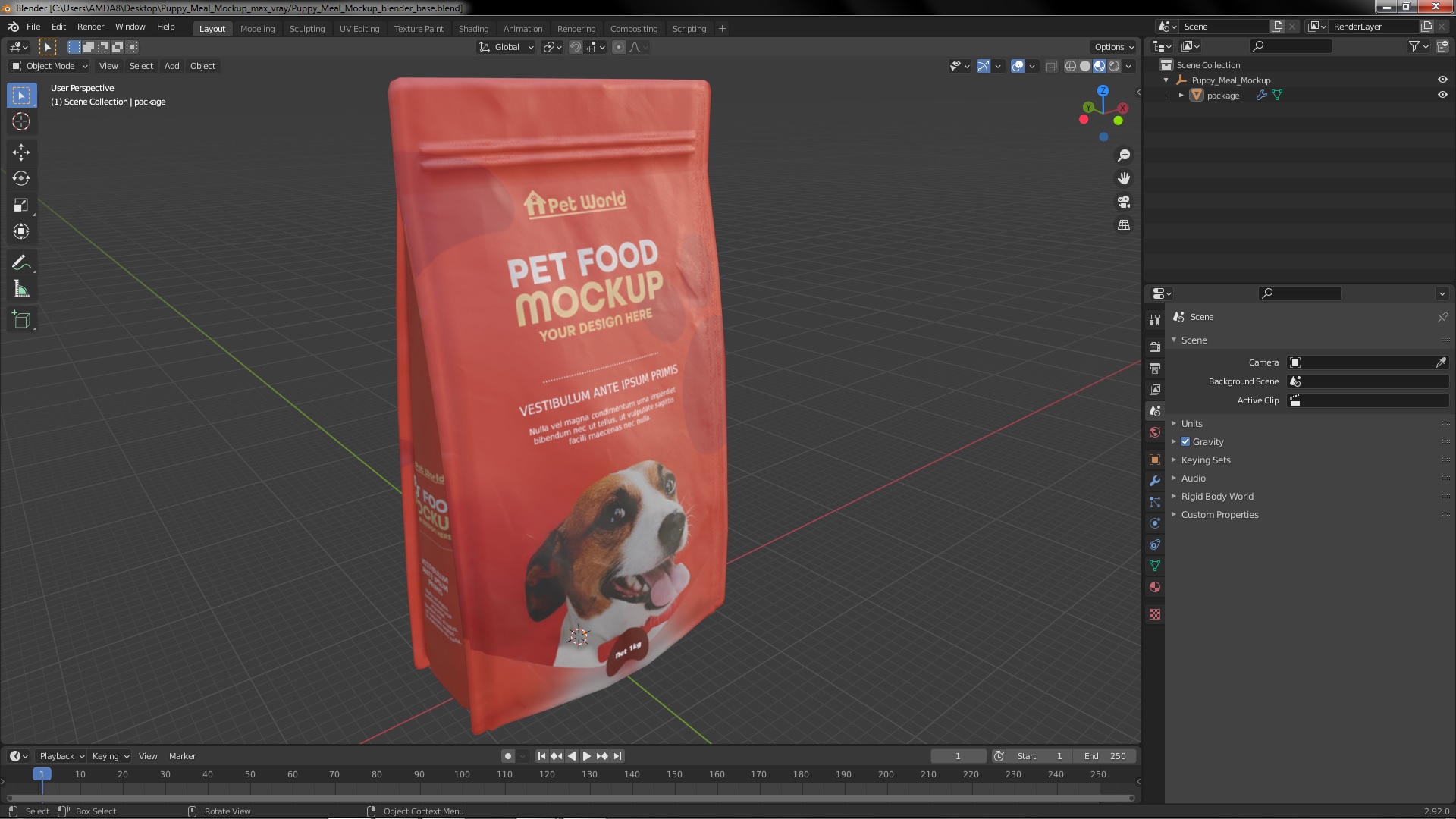Click the Pan view hand icon
This screenshot has width=1456, height=819.
[1124, 178]
